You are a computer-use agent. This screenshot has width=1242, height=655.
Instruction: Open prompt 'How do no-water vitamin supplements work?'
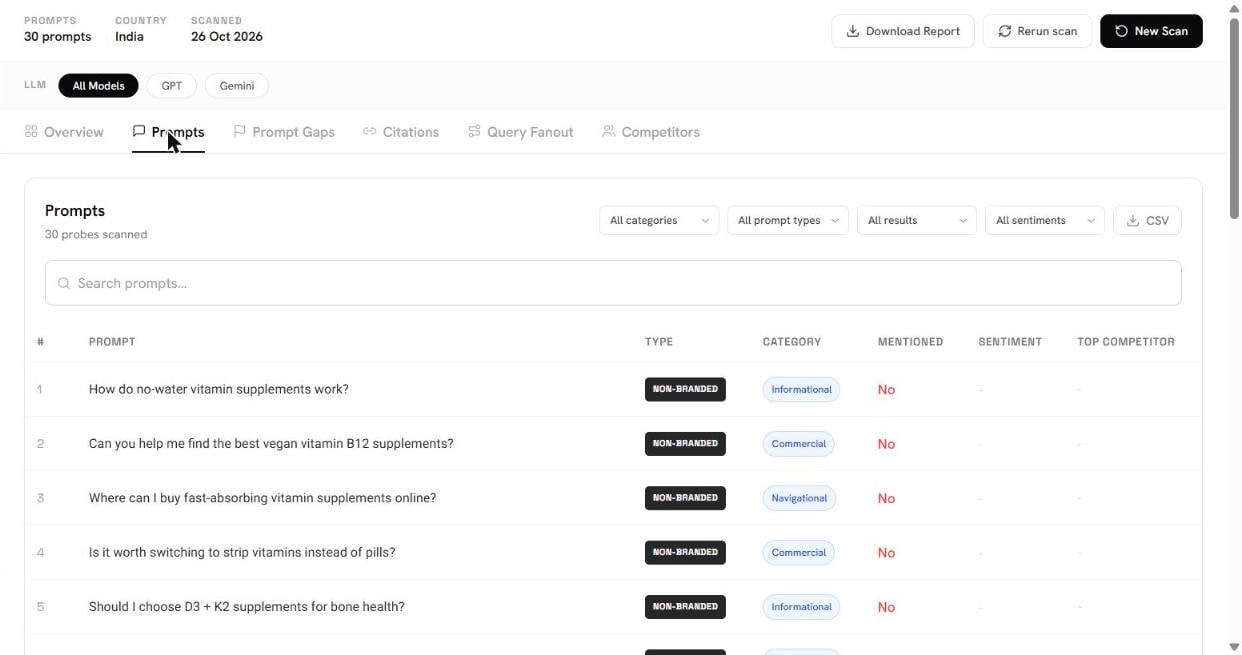(x=219, y=389)
